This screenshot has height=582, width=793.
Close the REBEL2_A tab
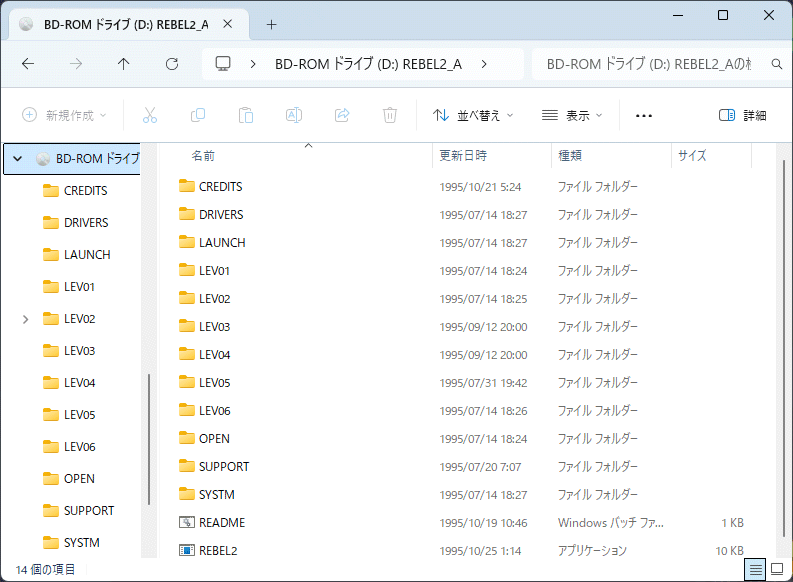click(x=228, y=24)
